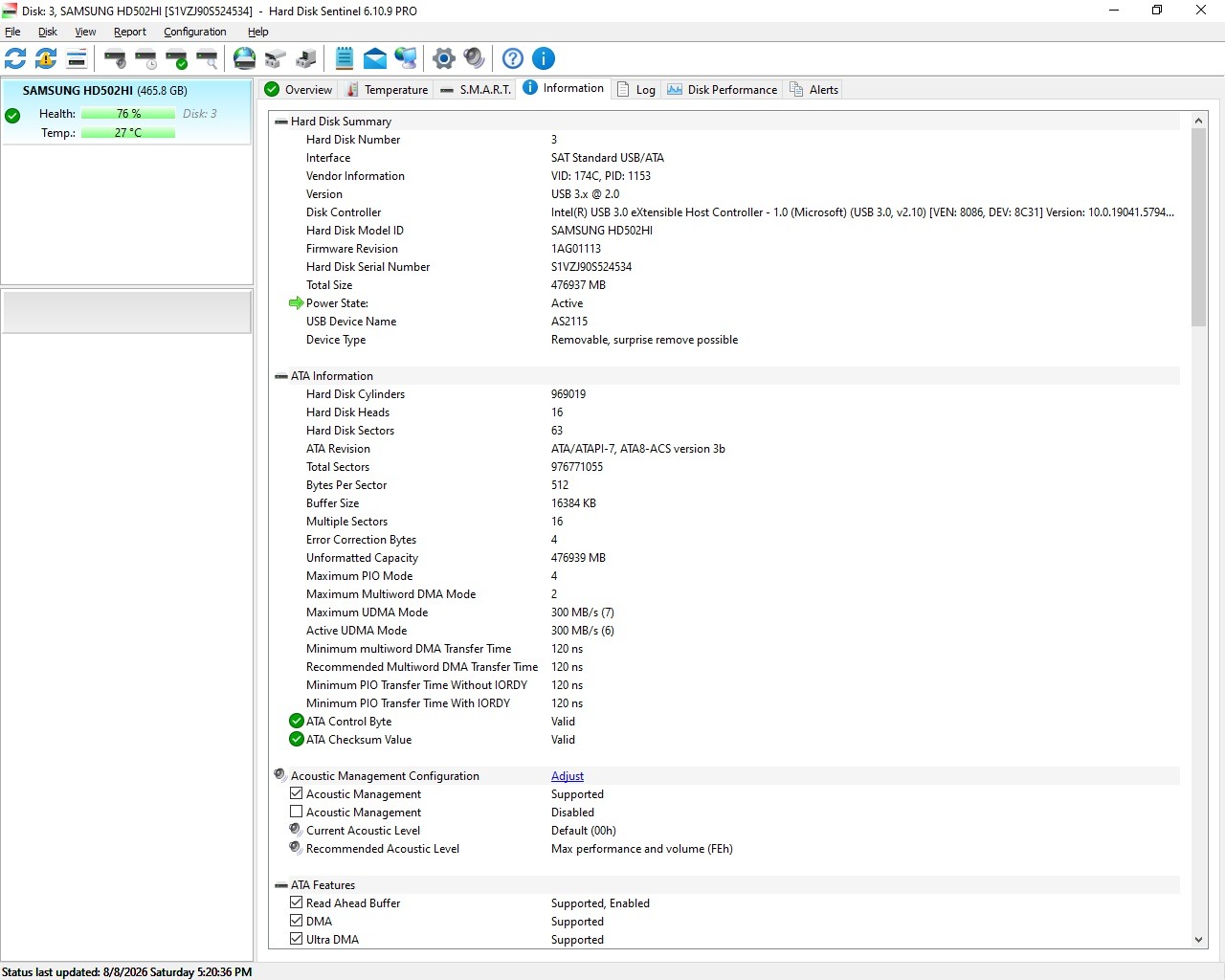This screenshot has height=980, width=1225.
Task: Click the disk-list panel toolbar icon
Action: coord(77,58)
